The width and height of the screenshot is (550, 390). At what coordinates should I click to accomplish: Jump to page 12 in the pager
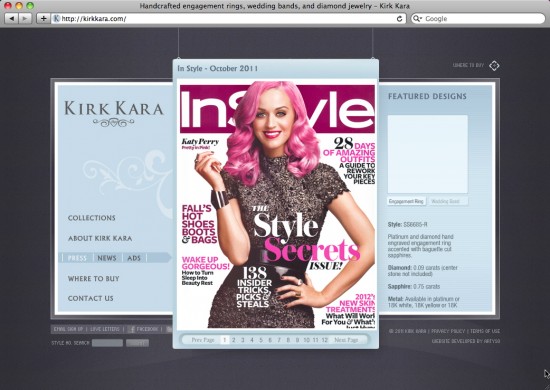coord(324,340)
